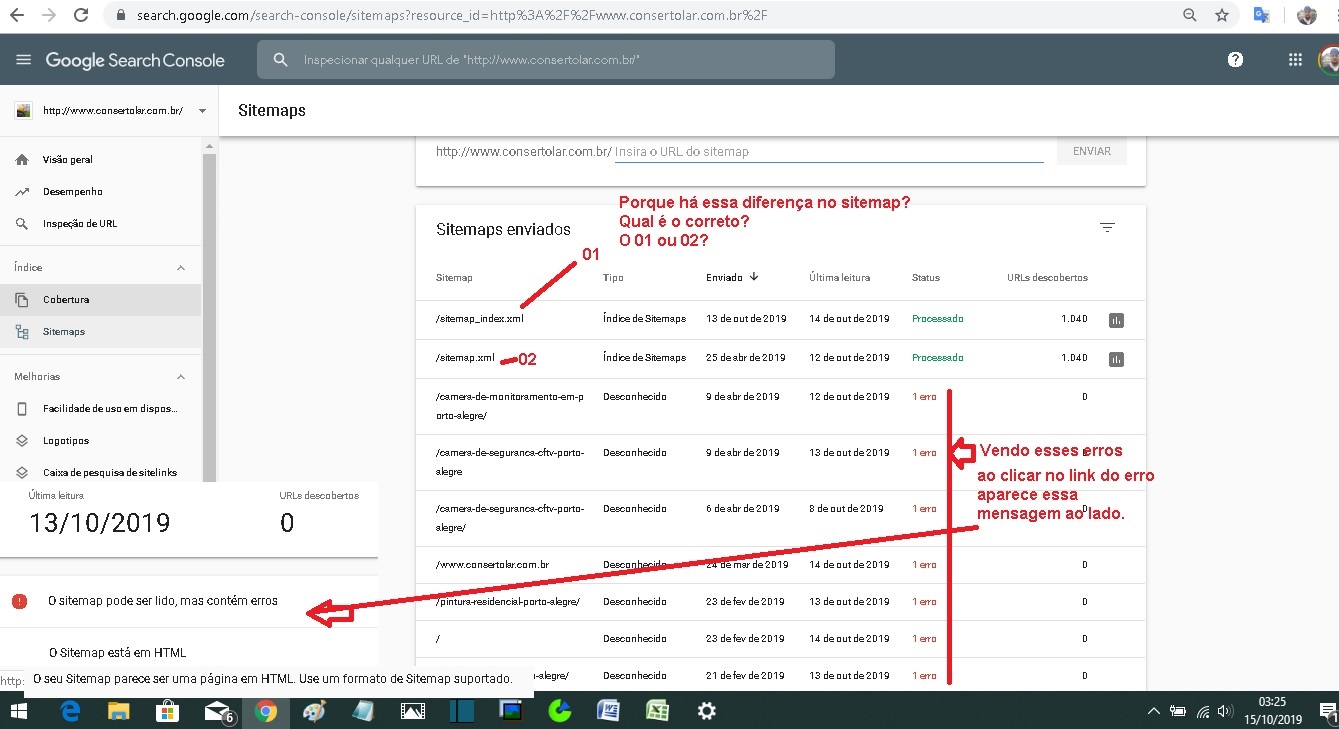Click the ENVIAR button
1339x729 pixels.
(x=1092, y=151)
